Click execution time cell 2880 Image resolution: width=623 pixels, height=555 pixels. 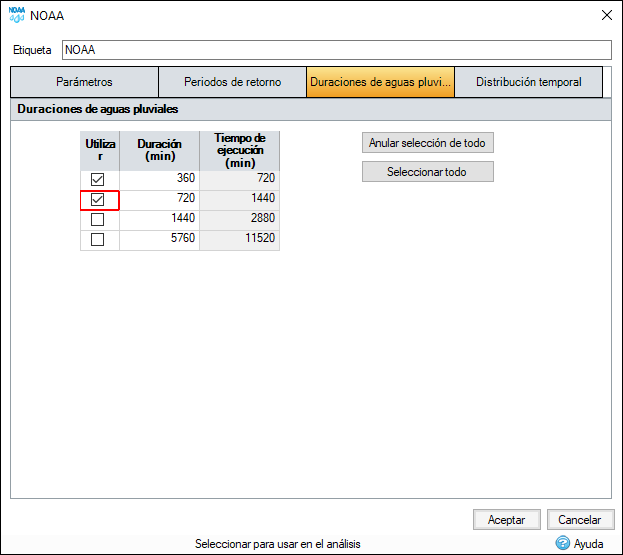pos(240,220)
